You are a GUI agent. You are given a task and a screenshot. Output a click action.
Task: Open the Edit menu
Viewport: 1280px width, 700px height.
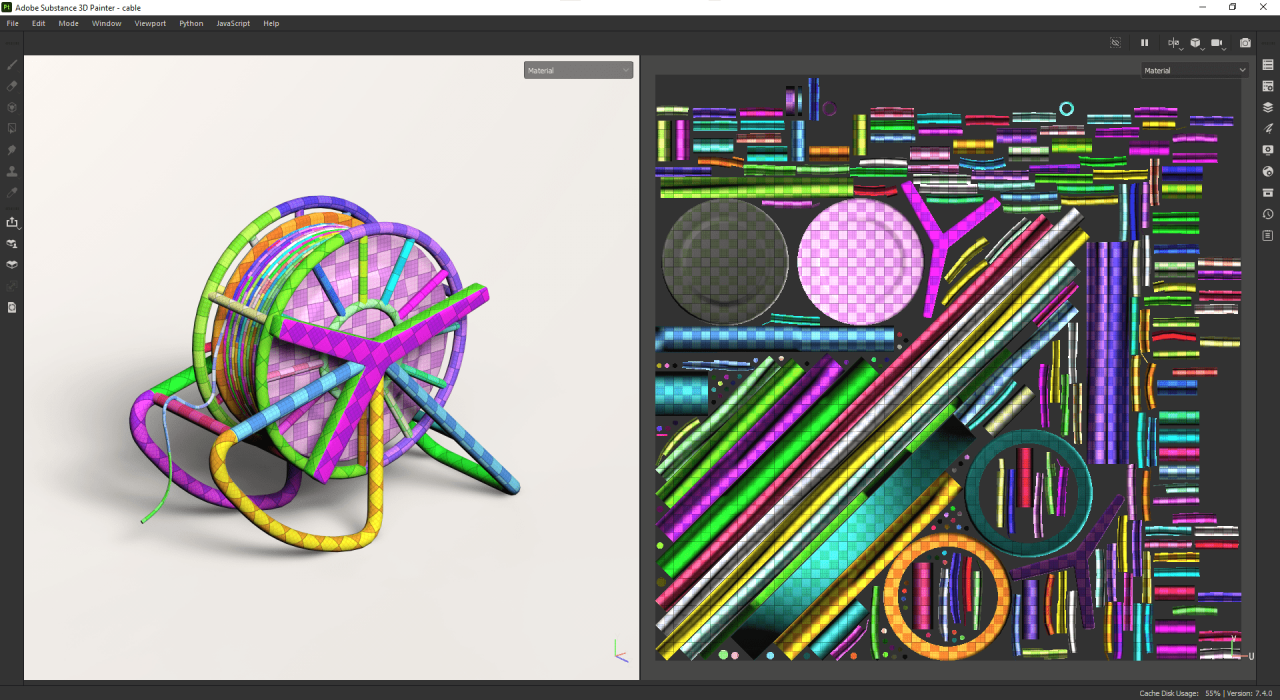[x=38, y=23]
